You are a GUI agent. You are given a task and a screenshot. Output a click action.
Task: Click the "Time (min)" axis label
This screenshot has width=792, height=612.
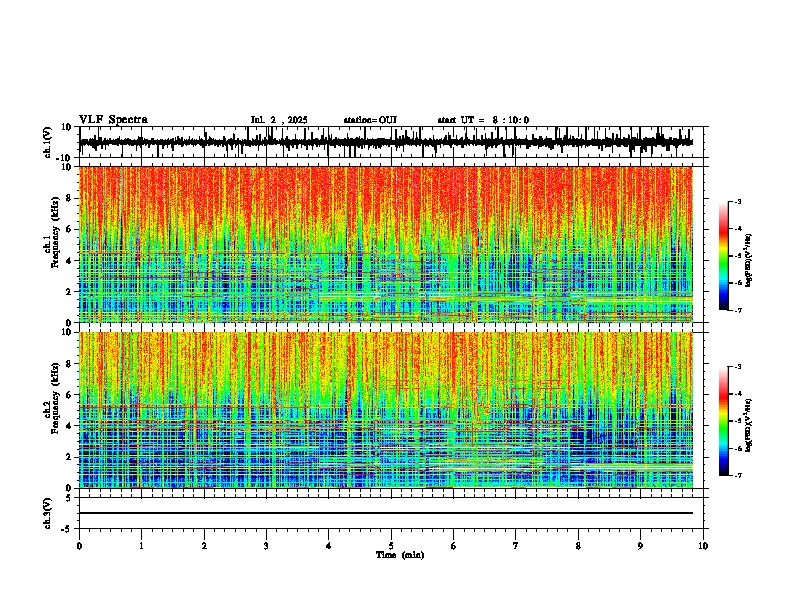click(400, 555)
